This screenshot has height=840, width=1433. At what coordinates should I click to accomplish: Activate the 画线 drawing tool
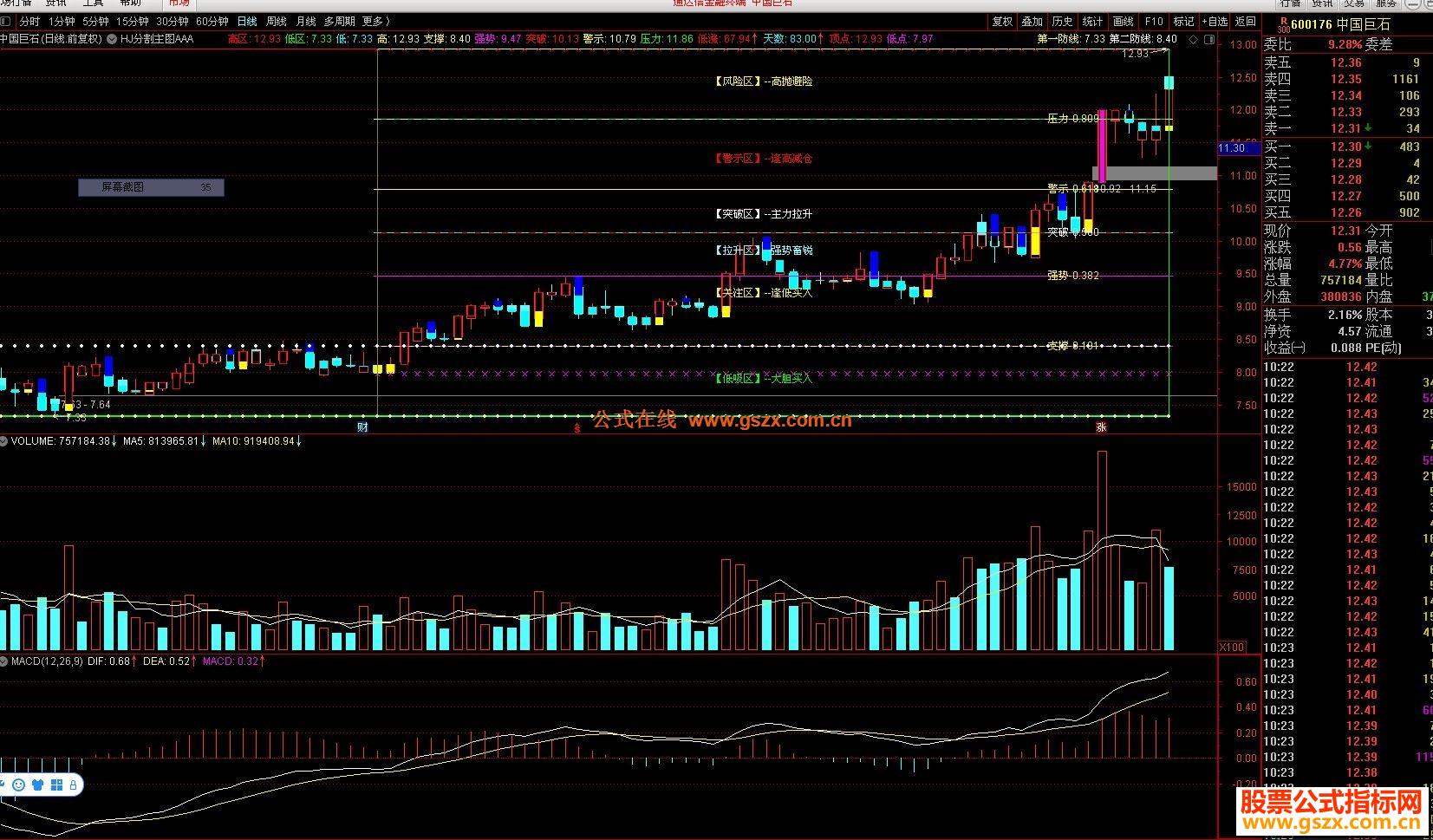point(1124,22)
